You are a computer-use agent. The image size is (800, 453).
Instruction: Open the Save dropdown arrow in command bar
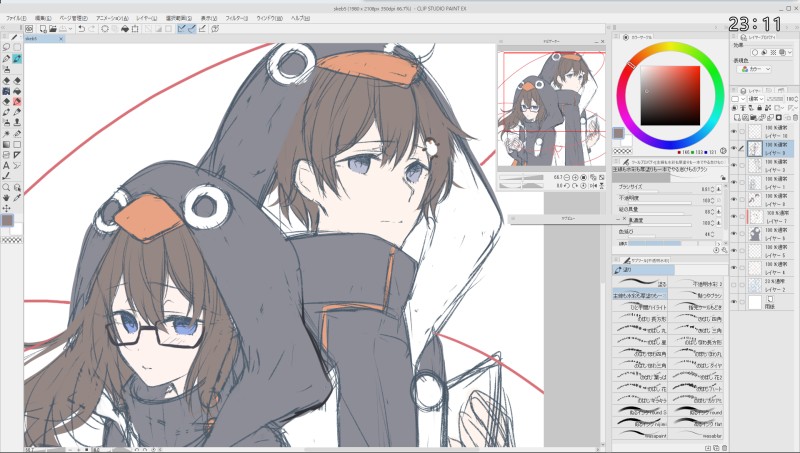click(70, 29)
